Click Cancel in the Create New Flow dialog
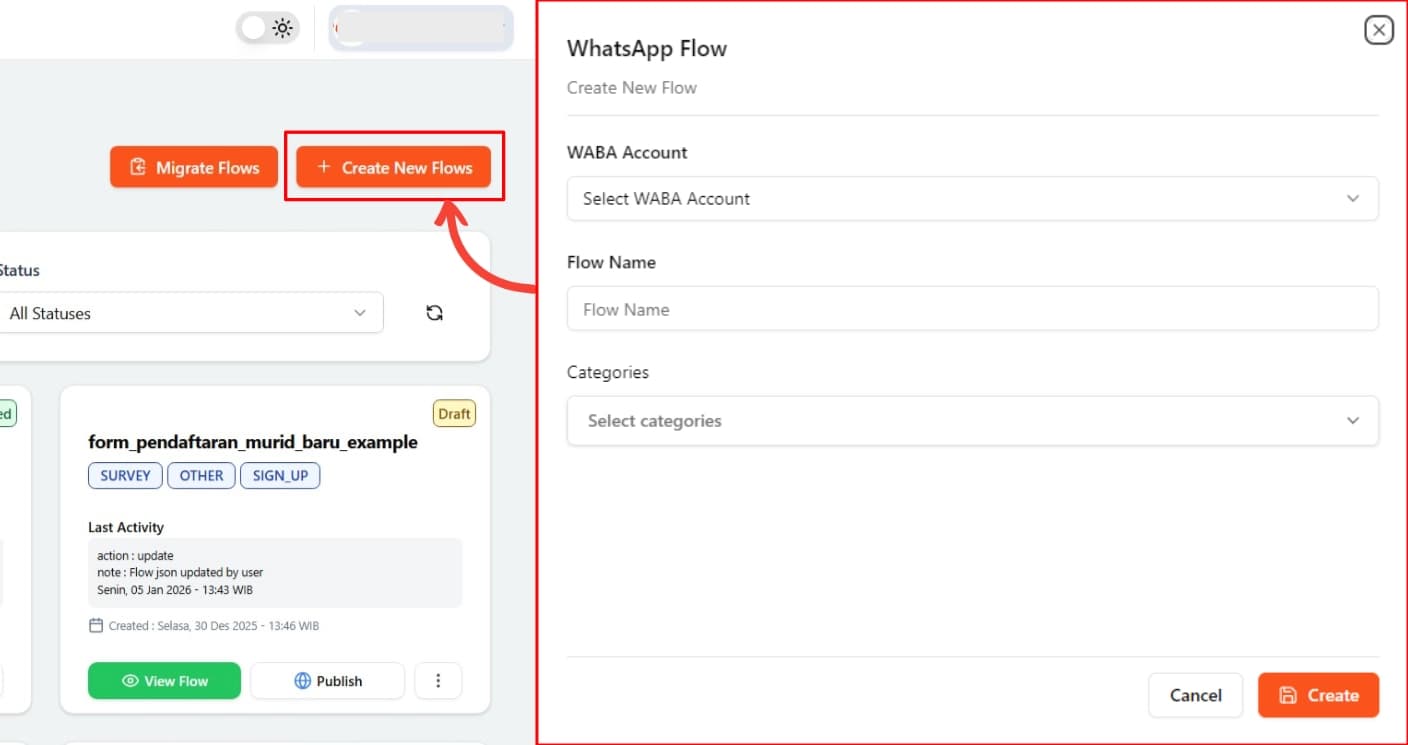1408x745 pixels. pos(1195,695)
